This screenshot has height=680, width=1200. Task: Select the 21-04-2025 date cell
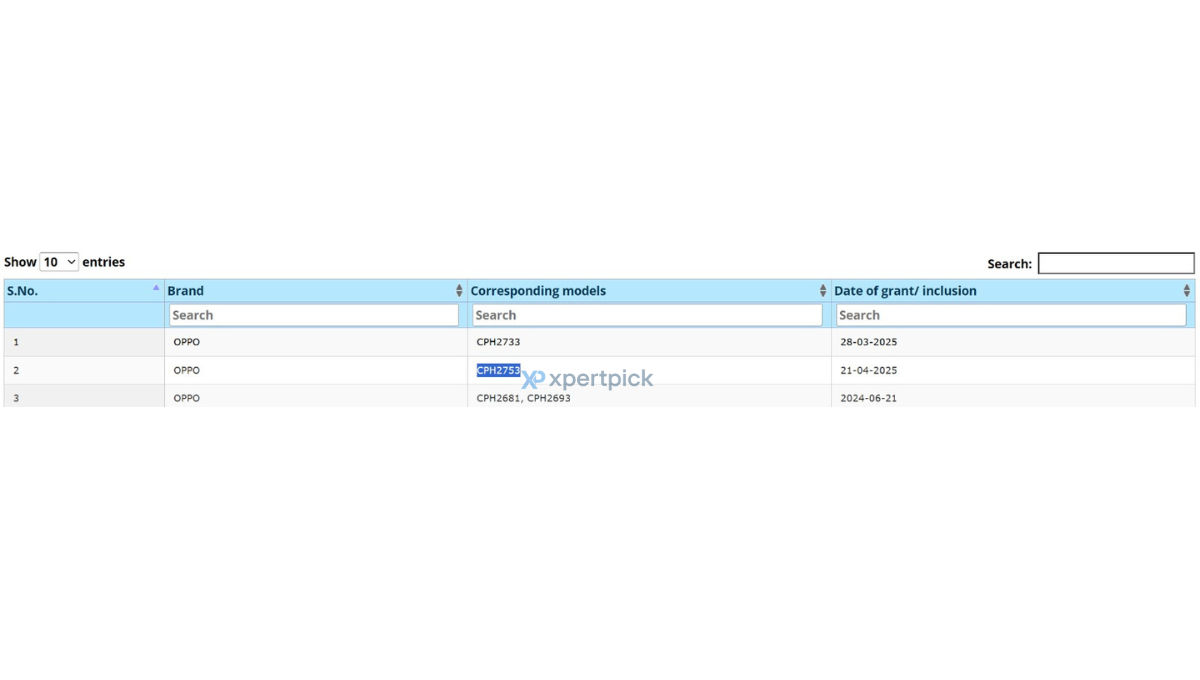pyautogui.click(x=869, y=370)
